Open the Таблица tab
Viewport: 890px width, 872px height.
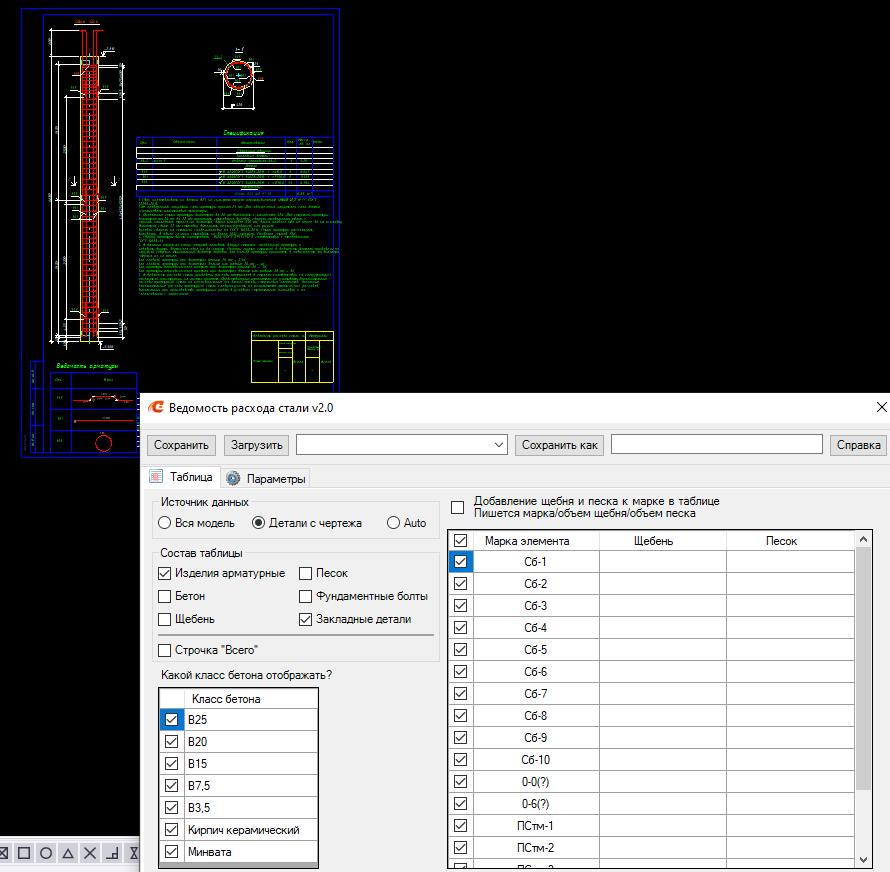point(190,478)
